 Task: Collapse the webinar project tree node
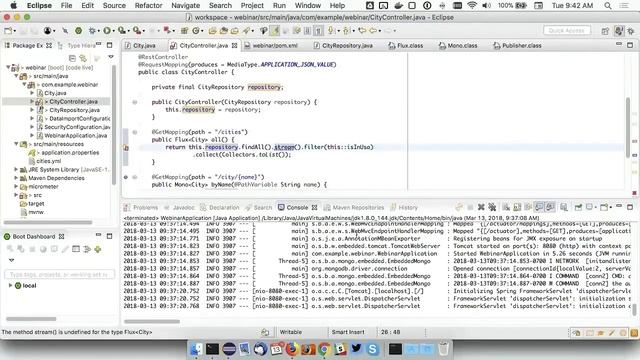(x=8, y=67)
